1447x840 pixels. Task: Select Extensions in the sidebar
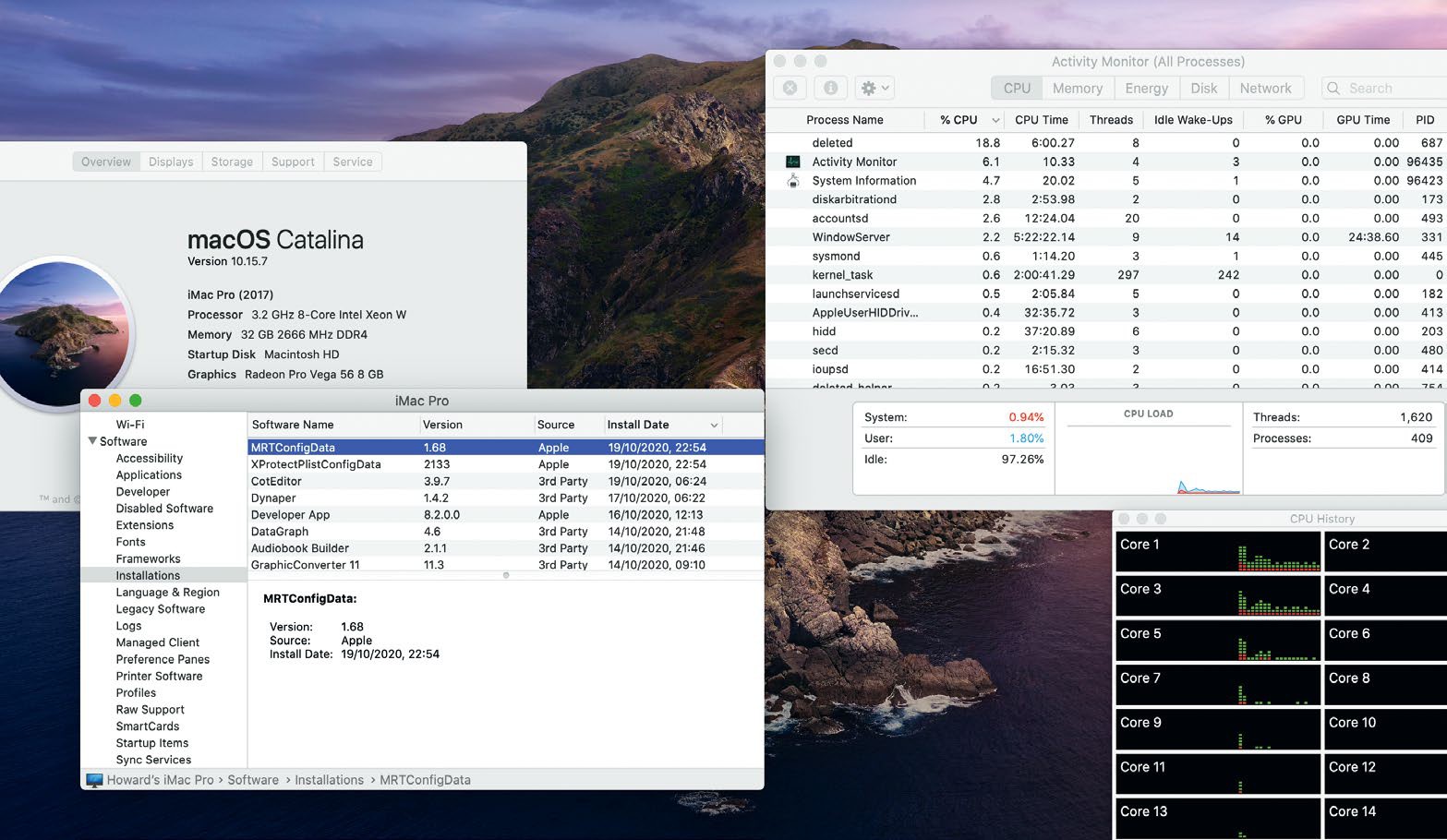(145, 524)
